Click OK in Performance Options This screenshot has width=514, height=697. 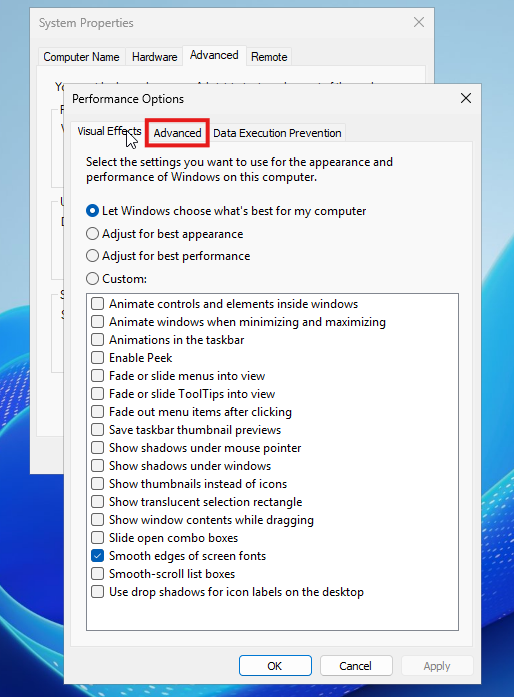(x=275, y=665)
